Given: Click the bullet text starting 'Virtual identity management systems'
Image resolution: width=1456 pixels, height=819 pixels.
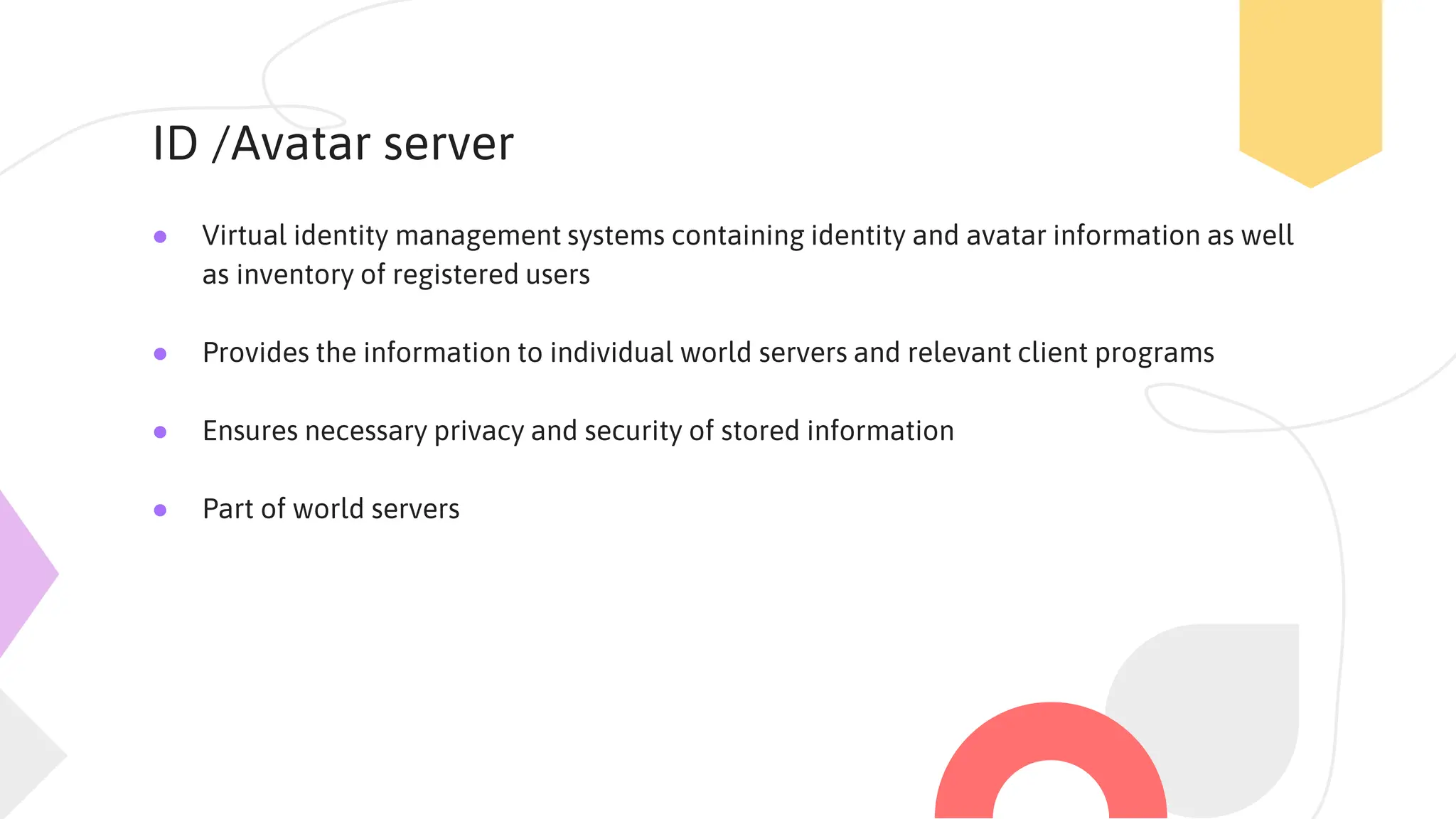Looking at the screenshot, I should tap(748, 255).
